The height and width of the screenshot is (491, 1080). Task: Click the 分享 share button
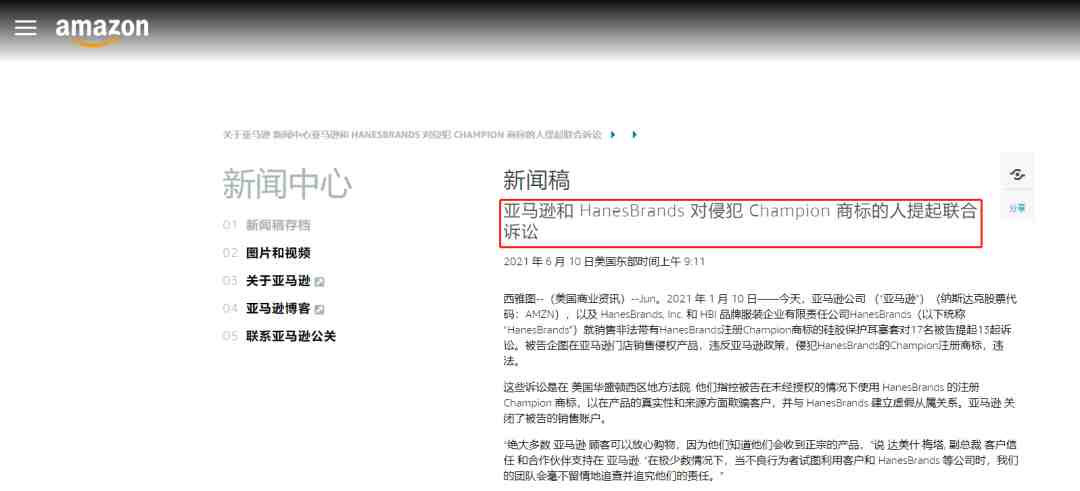1017,208
